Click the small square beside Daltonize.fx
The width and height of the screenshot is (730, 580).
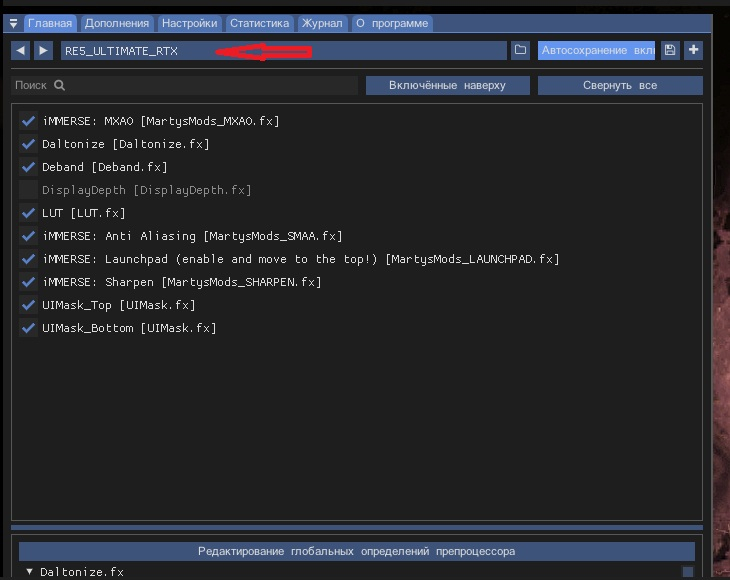[688, 572]
